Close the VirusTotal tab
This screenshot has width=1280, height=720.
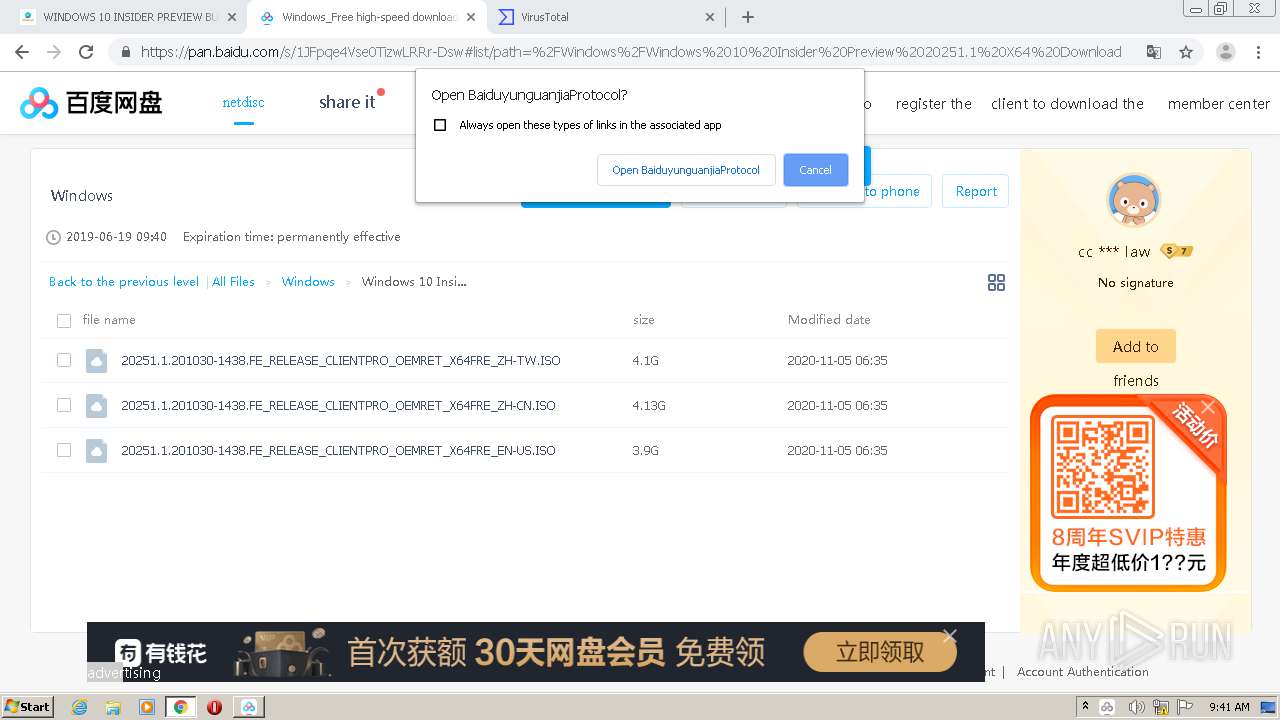(x=710, y=17)
